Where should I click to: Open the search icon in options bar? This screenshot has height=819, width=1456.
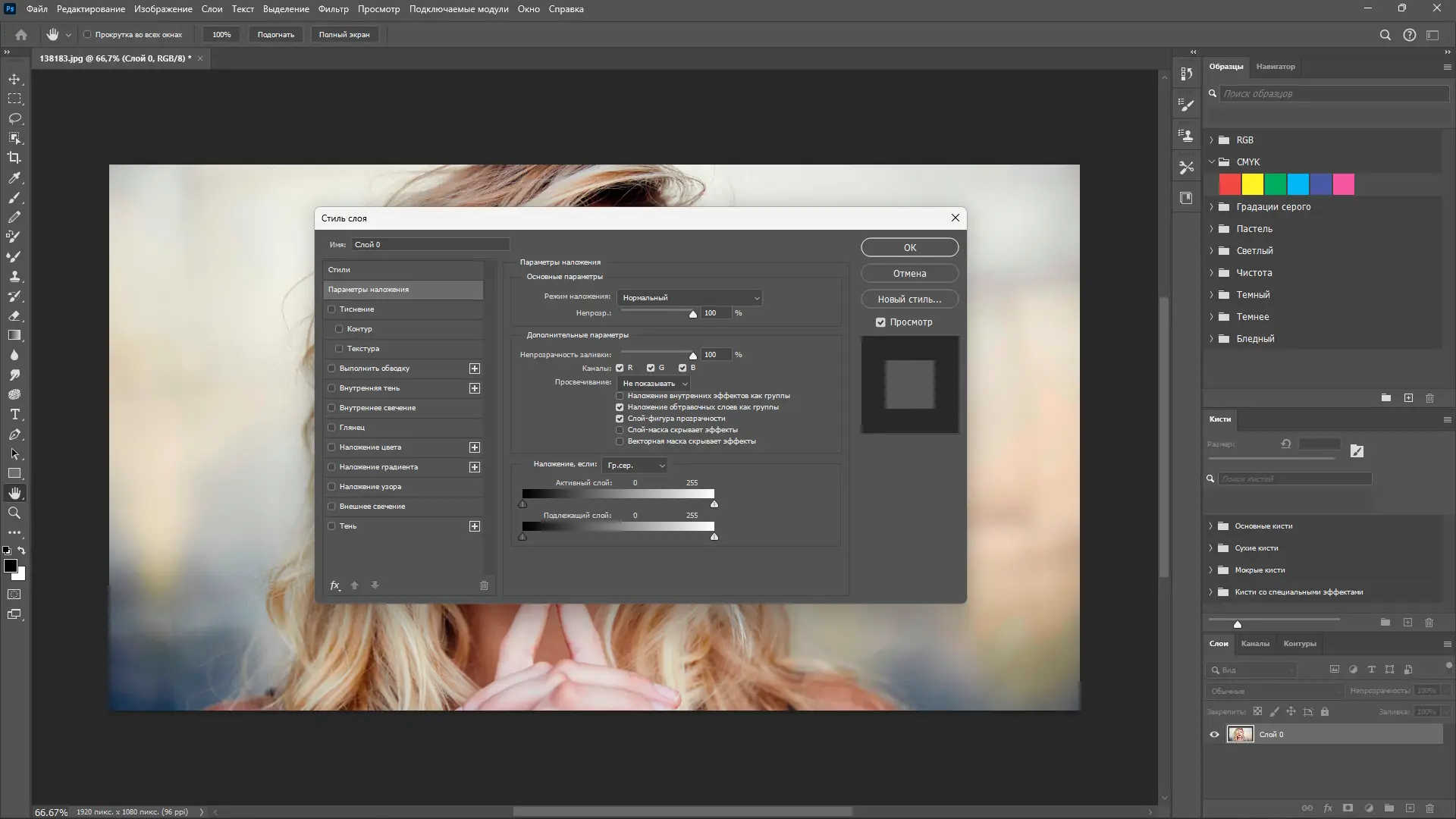(1385, 35)
